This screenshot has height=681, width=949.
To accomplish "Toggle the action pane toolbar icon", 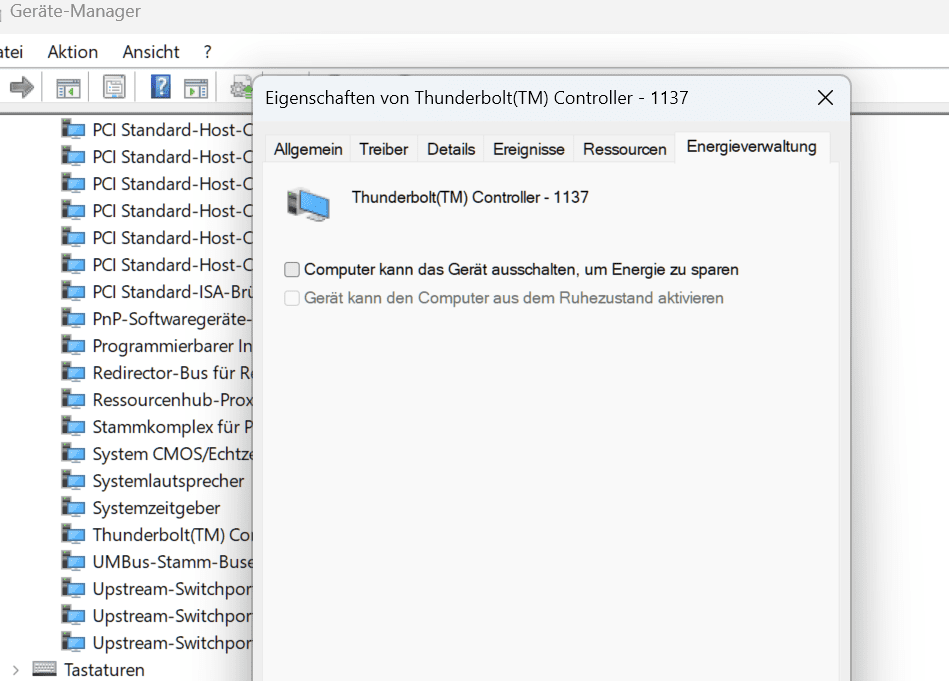I will pyautogui.click(x=196, y=88).
